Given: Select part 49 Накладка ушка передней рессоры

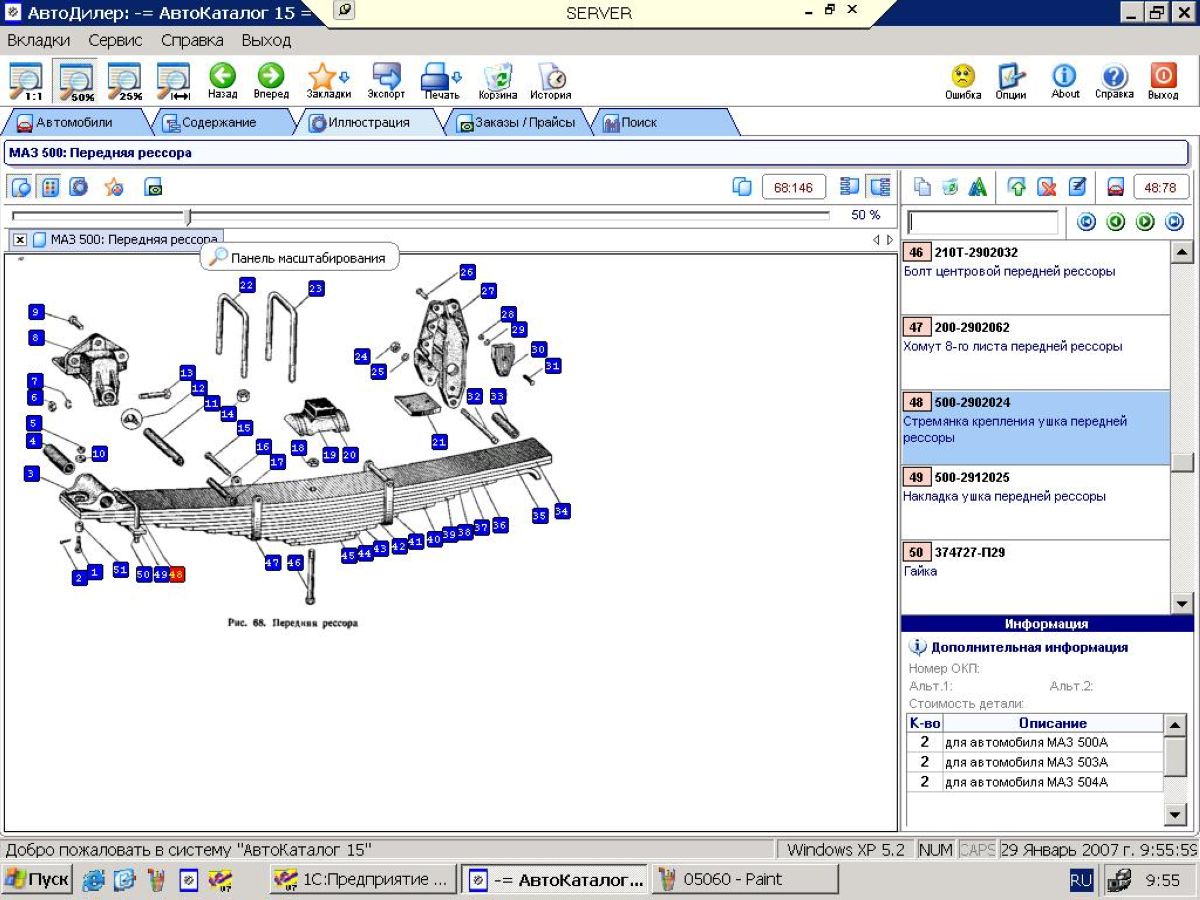Looking at the screenshot, I should click(x=1035, y=503).
